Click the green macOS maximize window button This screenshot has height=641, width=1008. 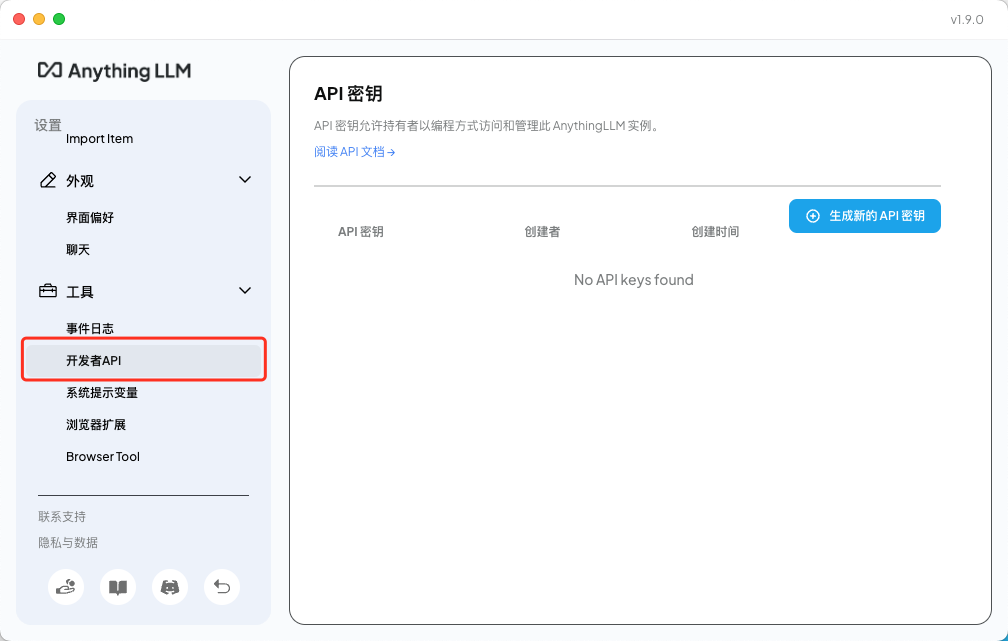59,19
